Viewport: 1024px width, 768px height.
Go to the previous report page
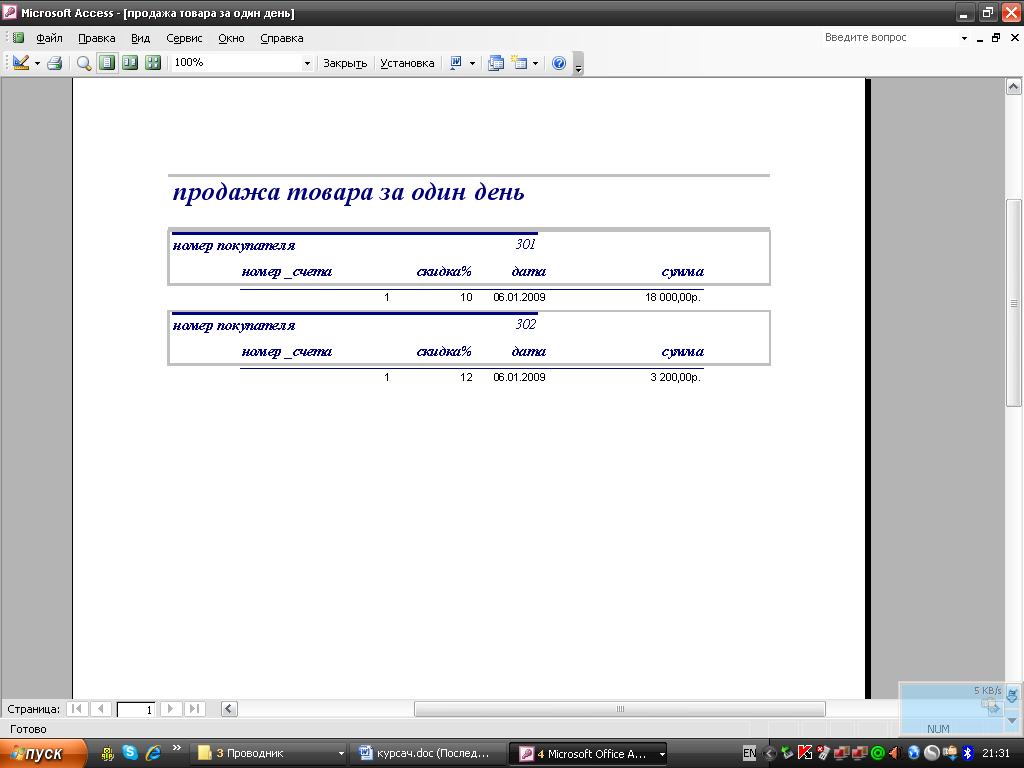pyautogui.click(x=101, y=709)
